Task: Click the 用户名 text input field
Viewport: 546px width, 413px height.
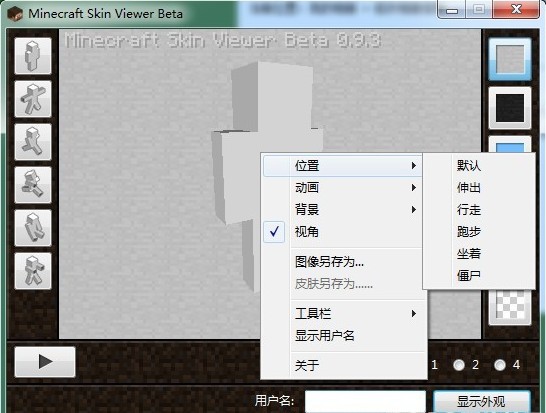Action: click(365, 402)
